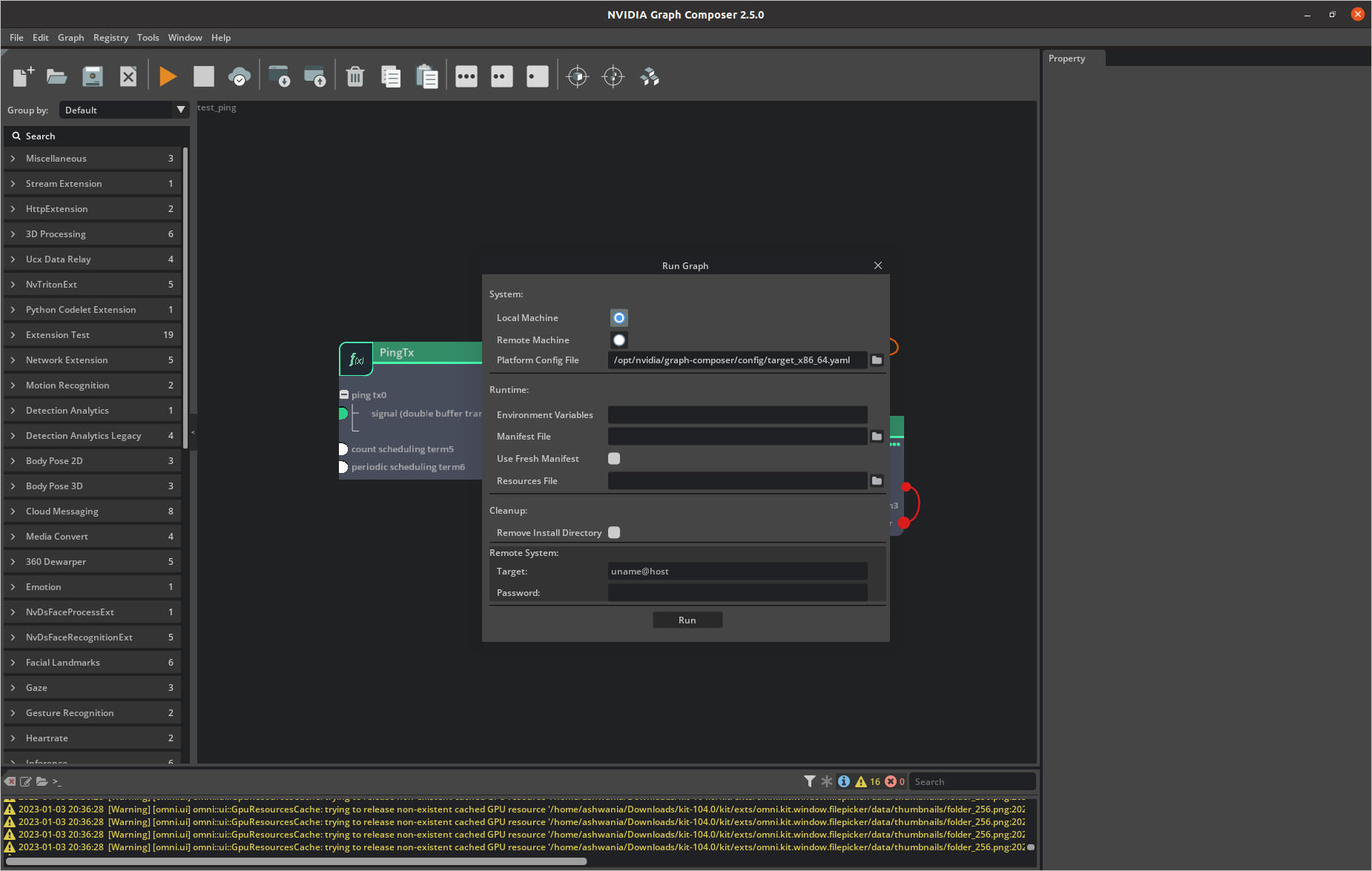1372x871 pixels.
Task: Toggle error messages filter showing 0
Action: (x=894, y=781)
